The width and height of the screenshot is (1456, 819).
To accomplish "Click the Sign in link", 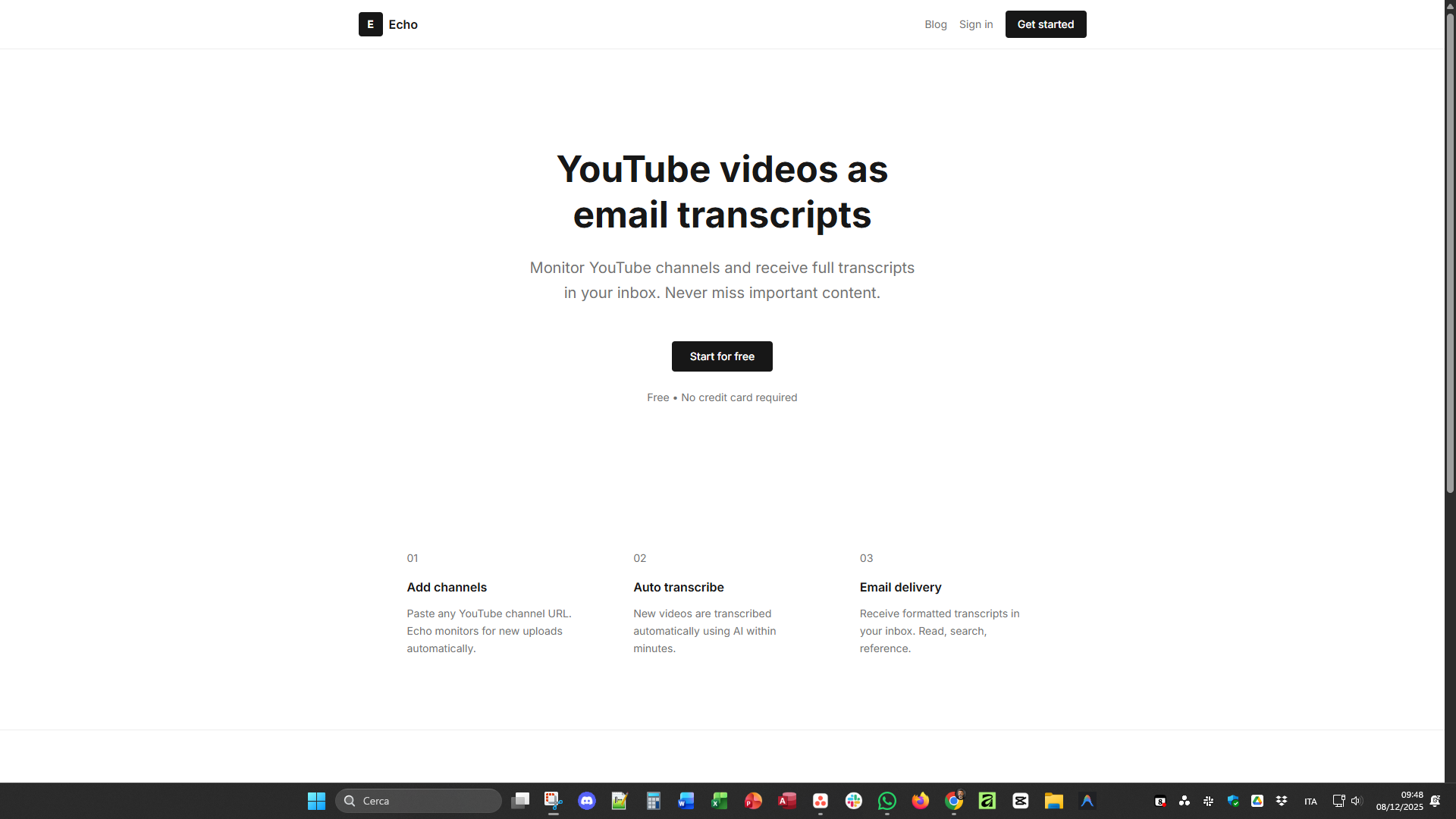I will tap(975, 24).
